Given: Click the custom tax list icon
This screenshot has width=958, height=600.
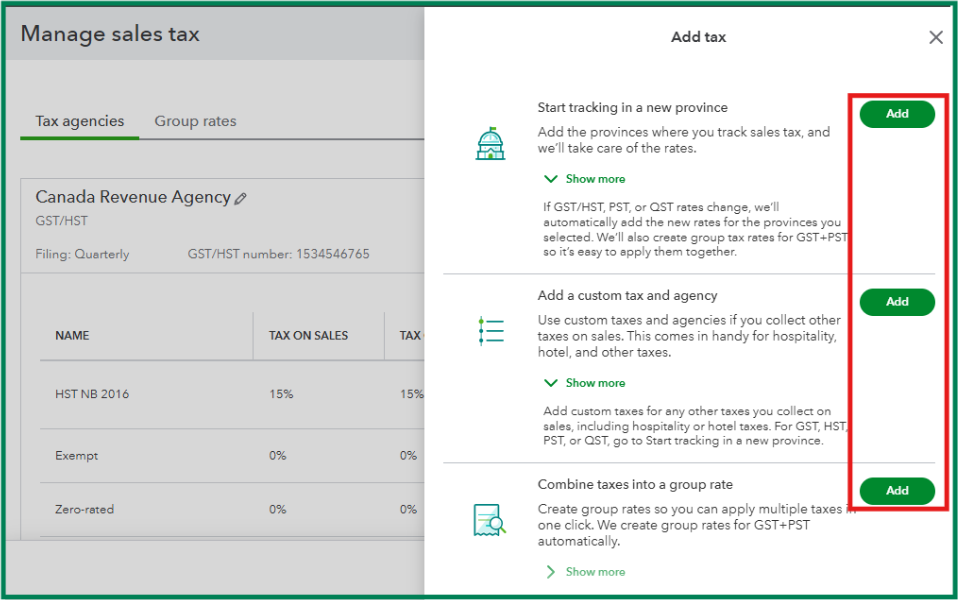Looking at the screenshot, I should coord(490,331).
